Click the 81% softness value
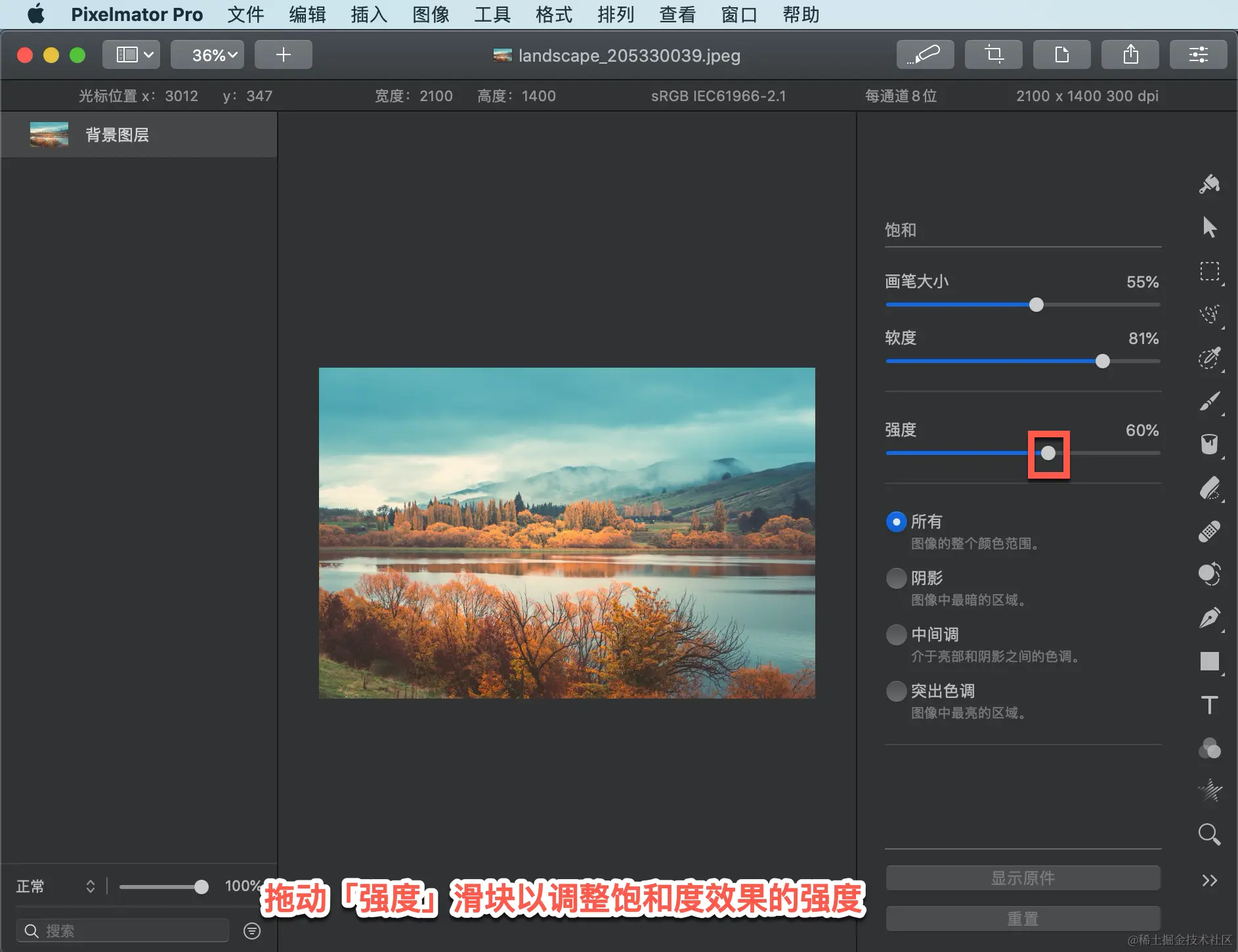 click(x=1143, y=339)
